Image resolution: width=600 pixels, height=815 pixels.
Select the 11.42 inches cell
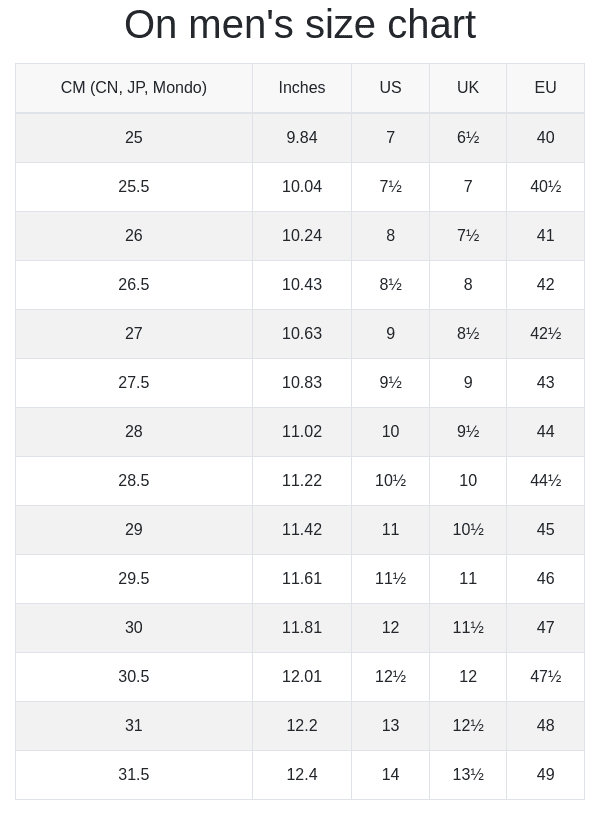[x=302, y=530]
